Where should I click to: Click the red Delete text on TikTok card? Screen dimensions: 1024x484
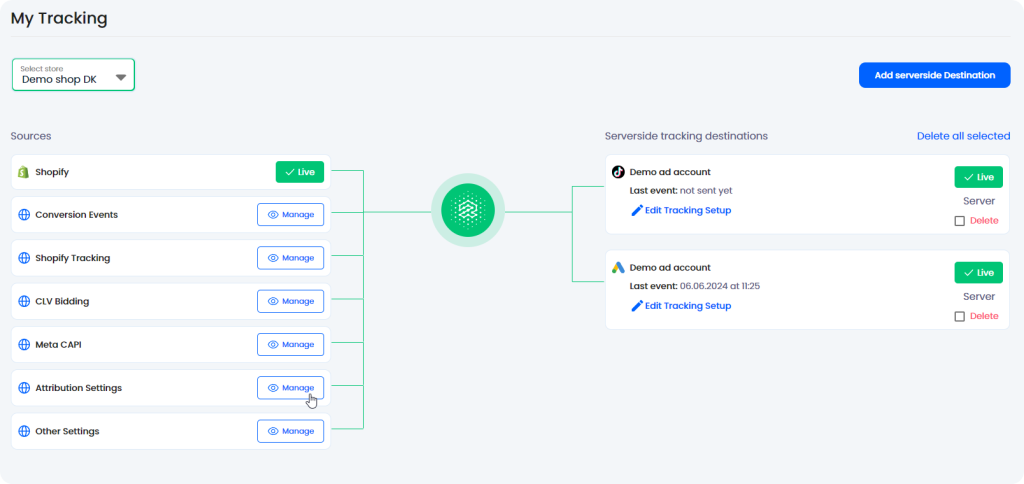click(x=984, y=221)
